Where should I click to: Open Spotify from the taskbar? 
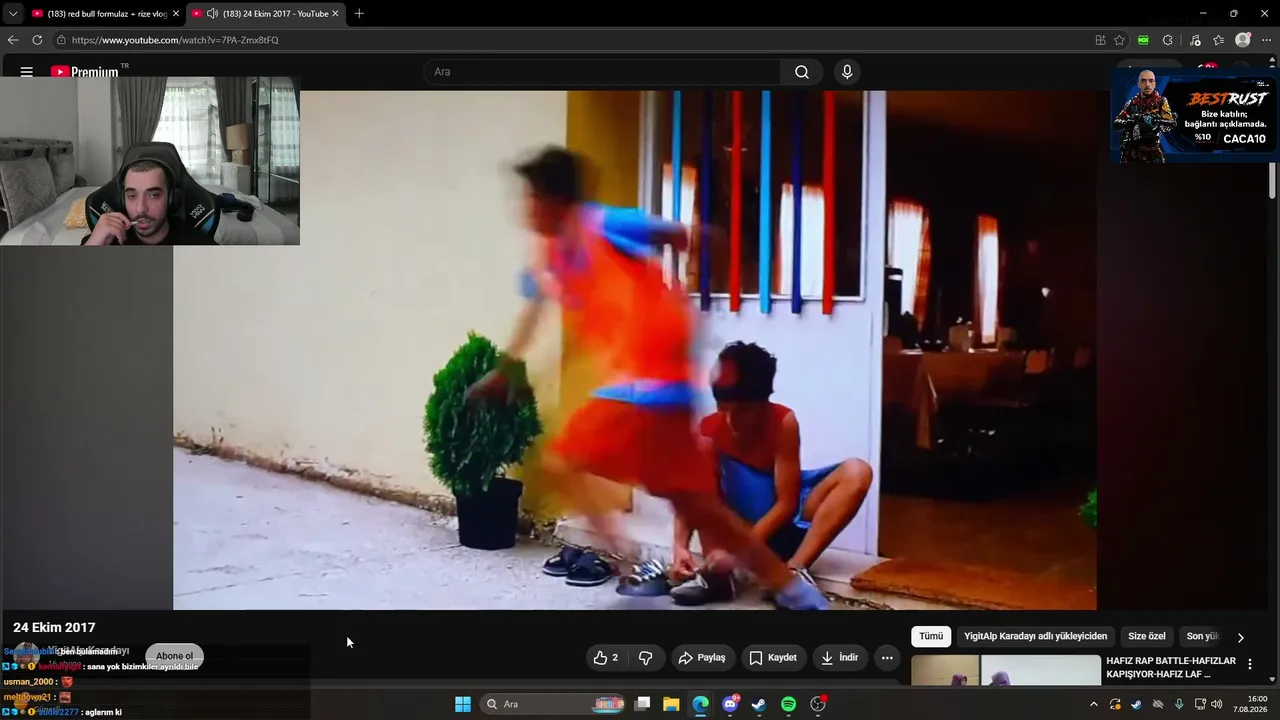point(788,704)
